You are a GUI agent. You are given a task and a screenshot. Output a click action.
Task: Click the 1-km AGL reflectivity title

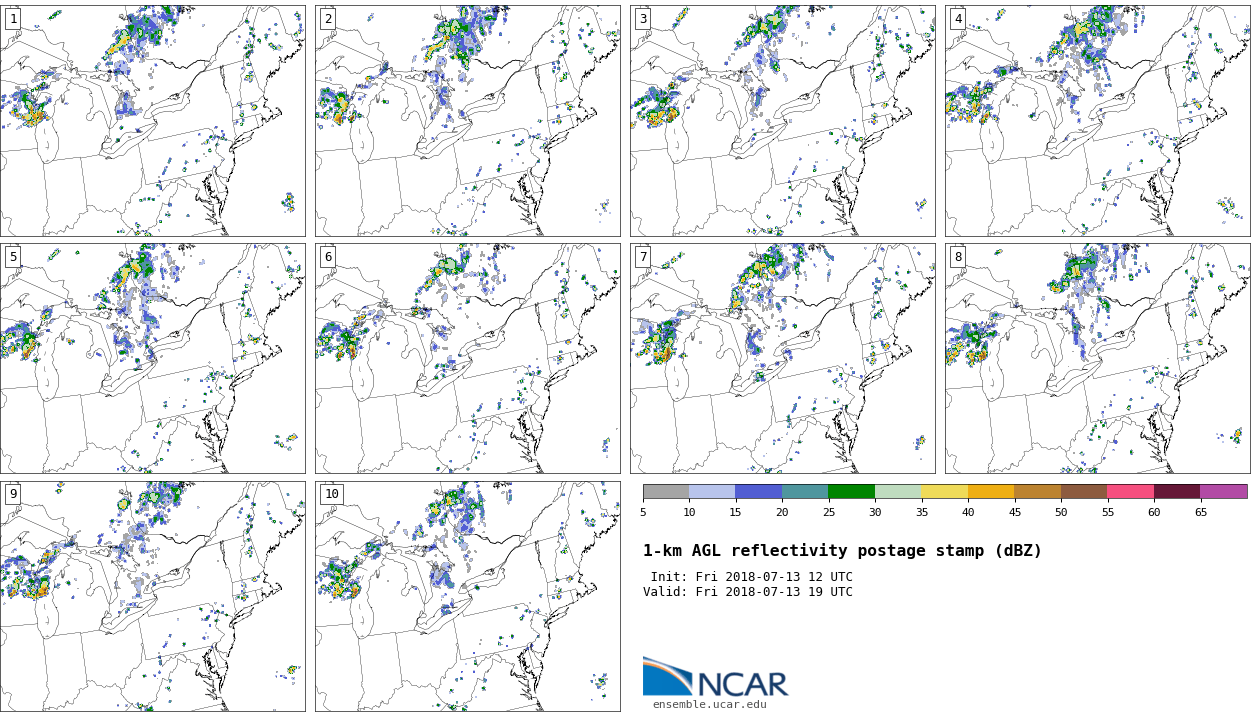[x=842, y=551]
